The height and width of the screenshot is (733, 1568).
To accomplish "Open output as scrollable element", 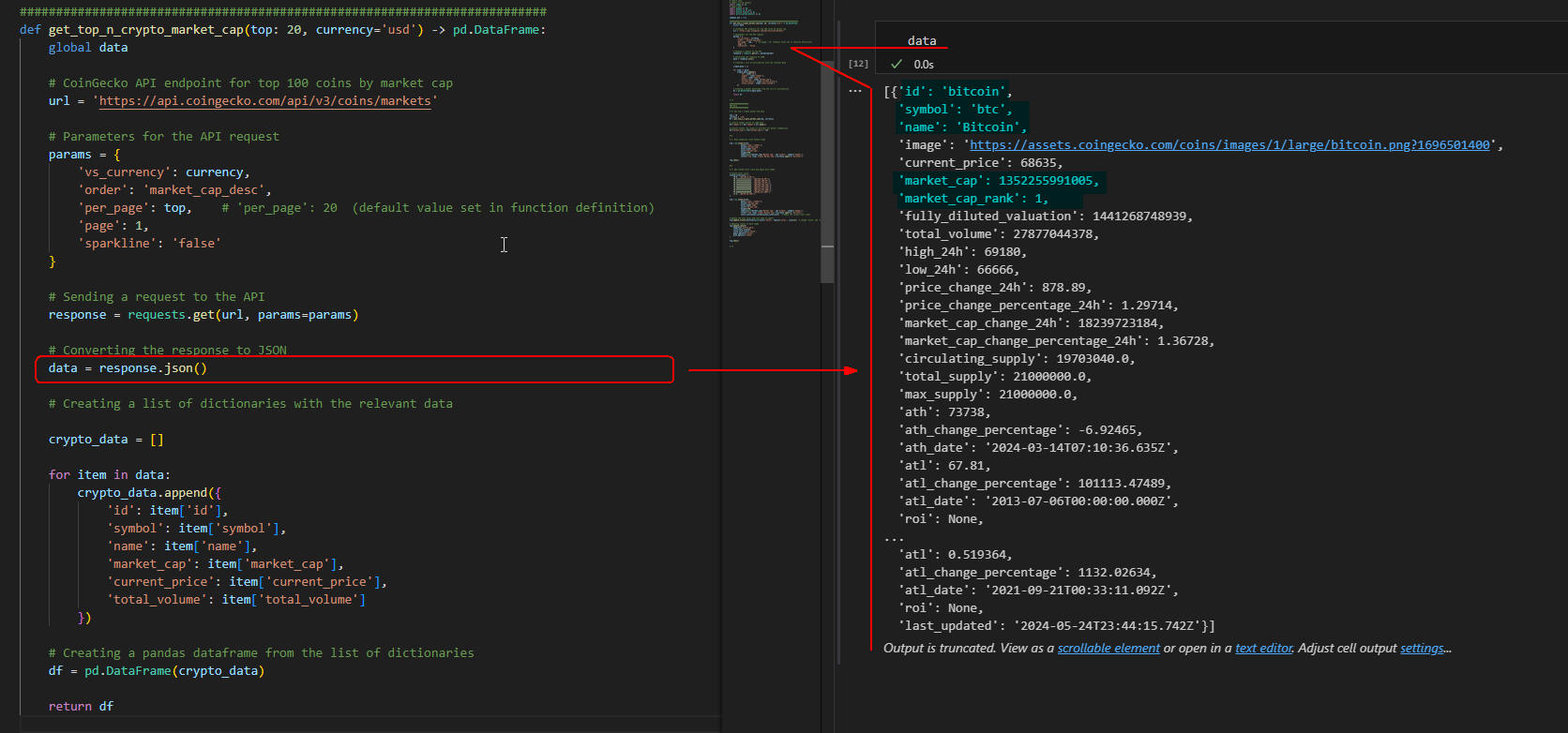I will (1108, 649).
